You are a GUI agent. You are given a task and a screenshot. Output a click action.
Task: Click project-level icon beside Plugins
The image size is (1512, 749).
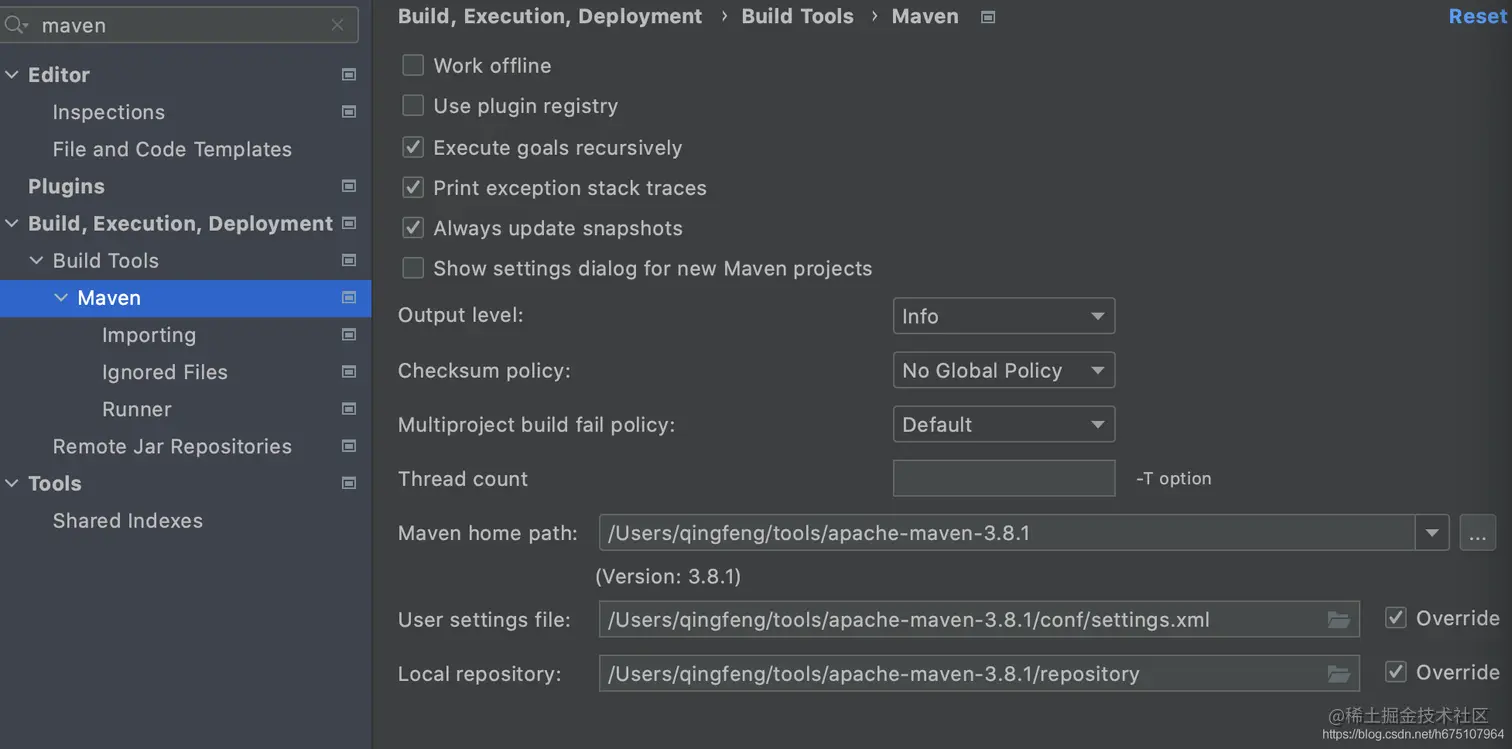(x=349, y=186)
